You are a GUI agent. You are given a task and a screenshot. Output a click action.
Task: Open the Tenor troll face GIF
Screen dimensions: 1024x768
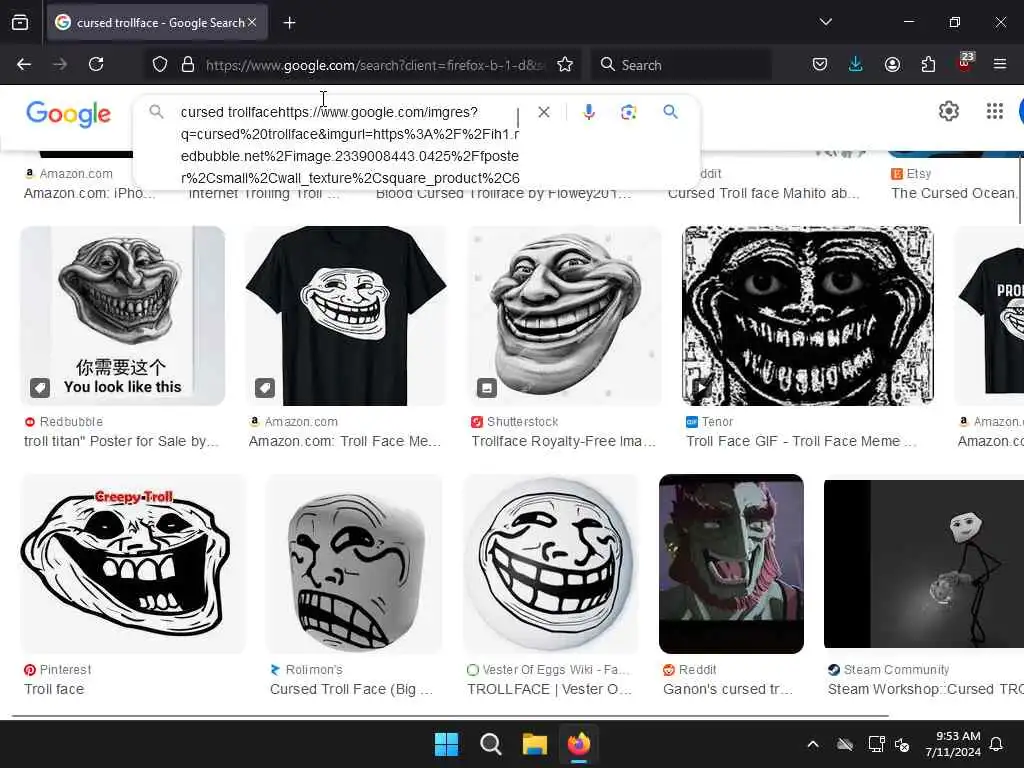808,315
